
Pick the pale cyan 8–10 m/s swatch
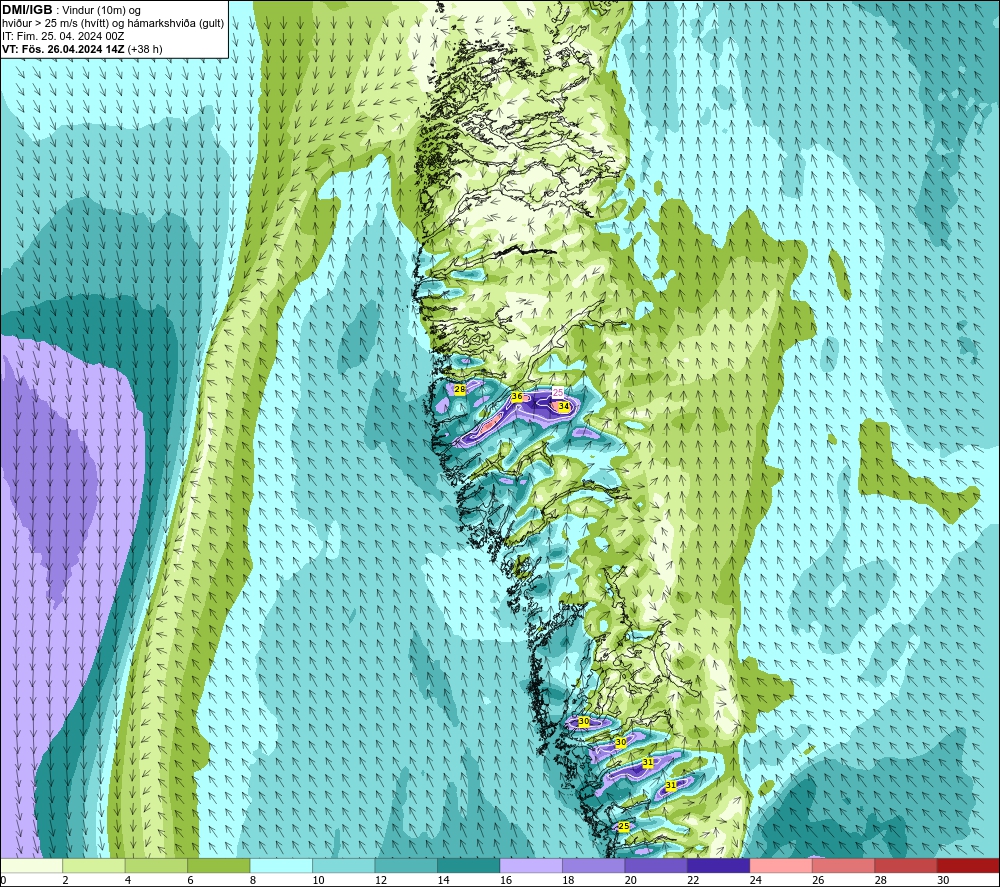coord(281,866)
